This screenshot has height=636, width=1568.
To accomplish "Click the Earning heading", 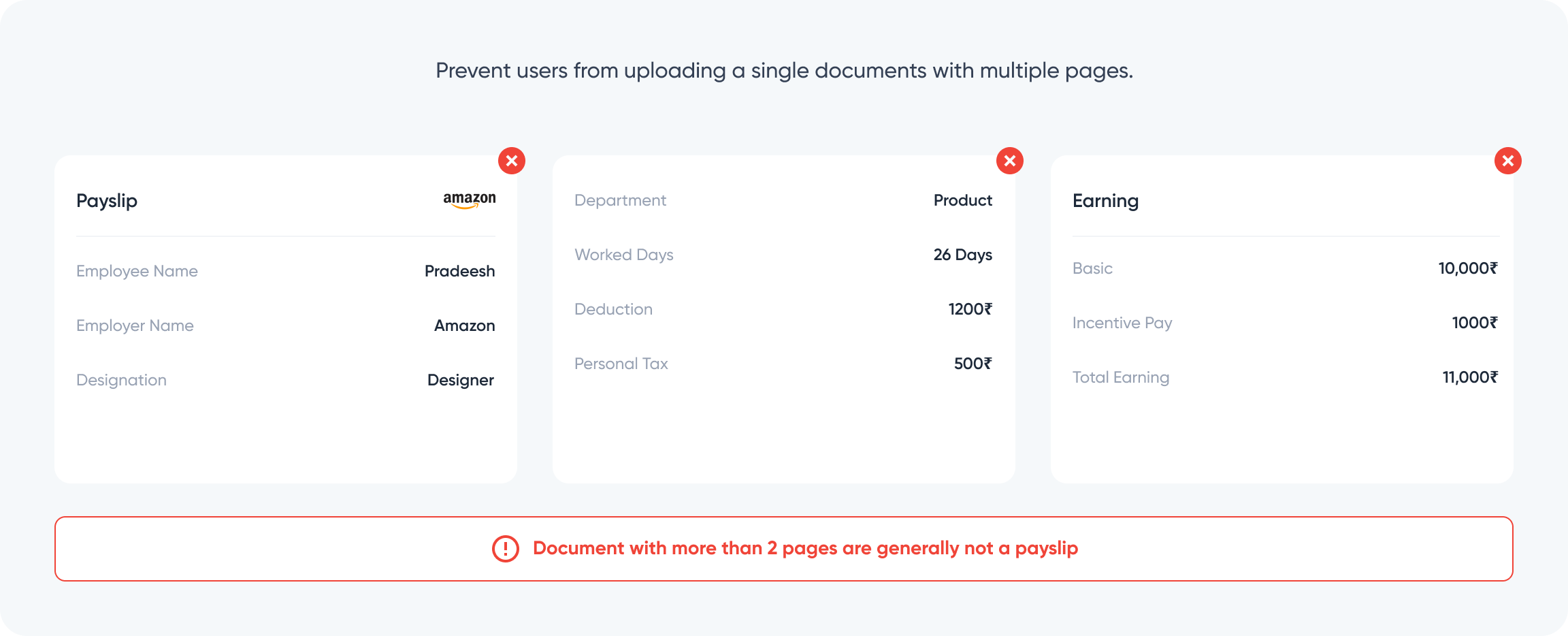I will pyautogui.click(x=1105, y=201).
